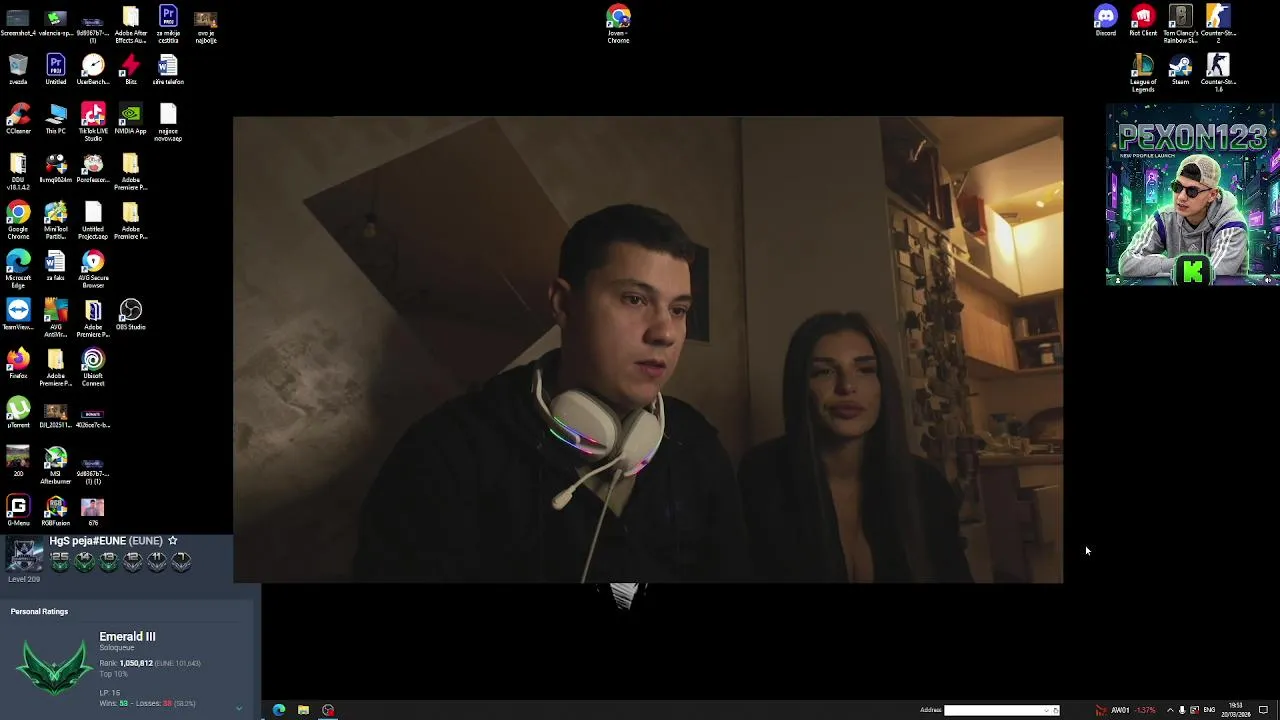Open the Joven Chrome profile shortcut
Screen dimensions: 1280x720
point(618,23)
